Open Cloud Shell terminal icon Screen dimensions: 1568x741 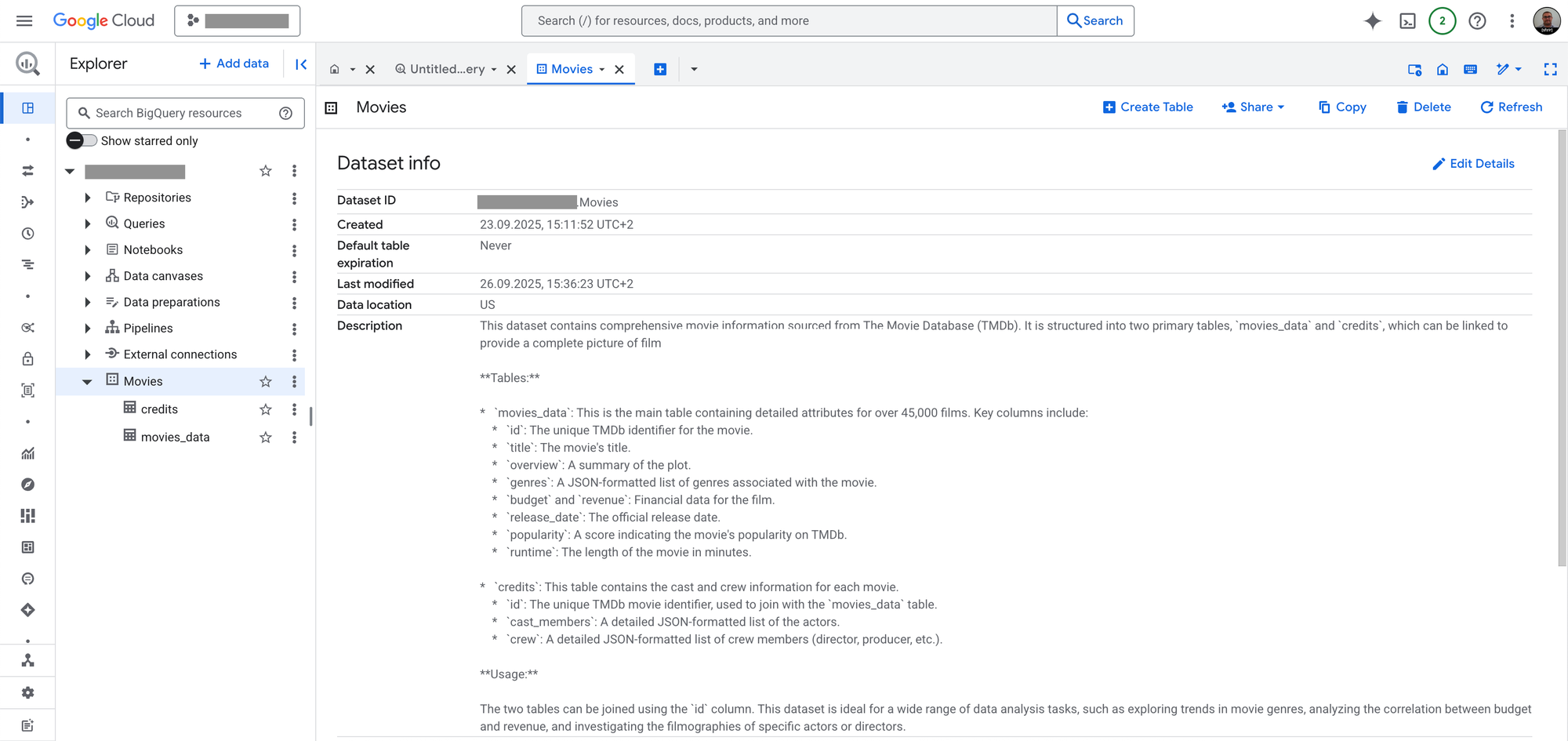[x=1407, y=20]
